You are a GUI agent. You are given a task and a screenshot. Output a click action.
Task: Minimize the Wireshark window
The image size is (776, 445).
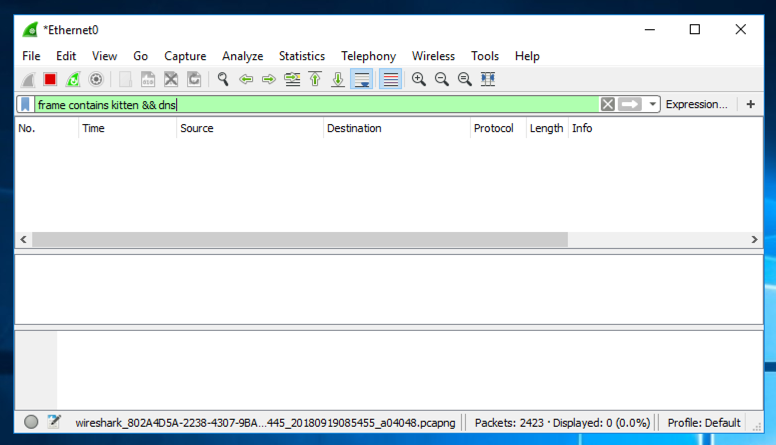(650, 30)
